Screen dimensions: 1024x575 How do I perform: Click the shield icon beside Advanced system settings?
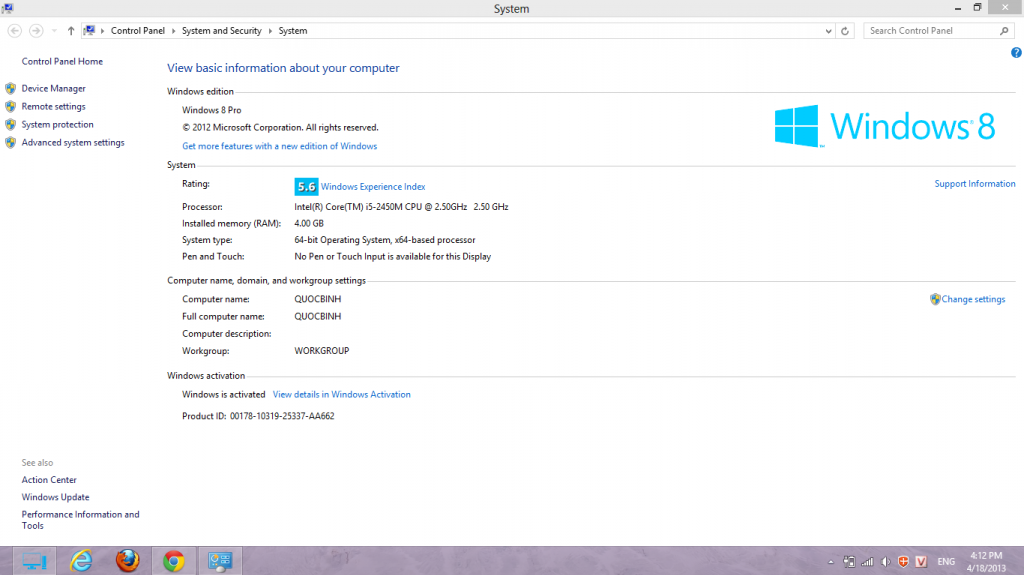[10, 142]
